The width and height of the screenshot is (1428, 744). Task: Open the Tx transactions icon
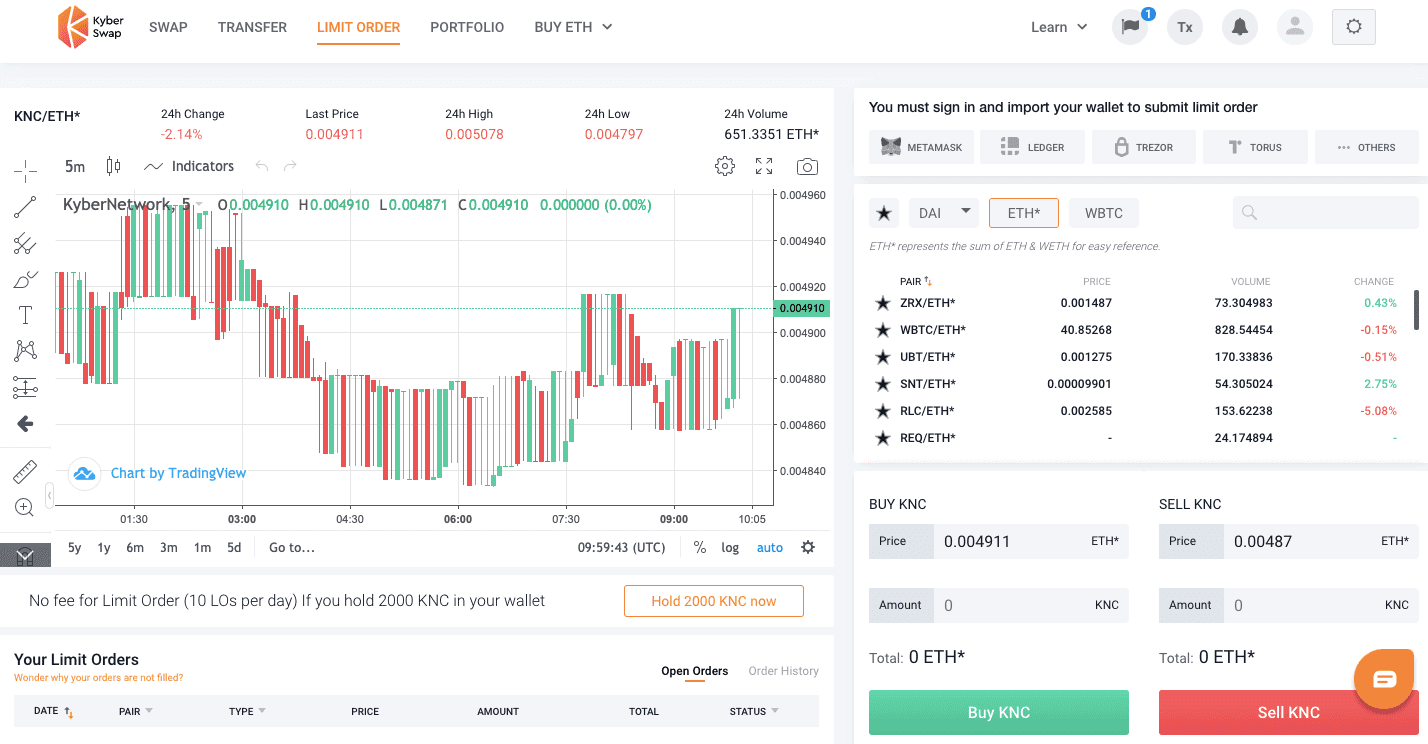(1185, 27)
